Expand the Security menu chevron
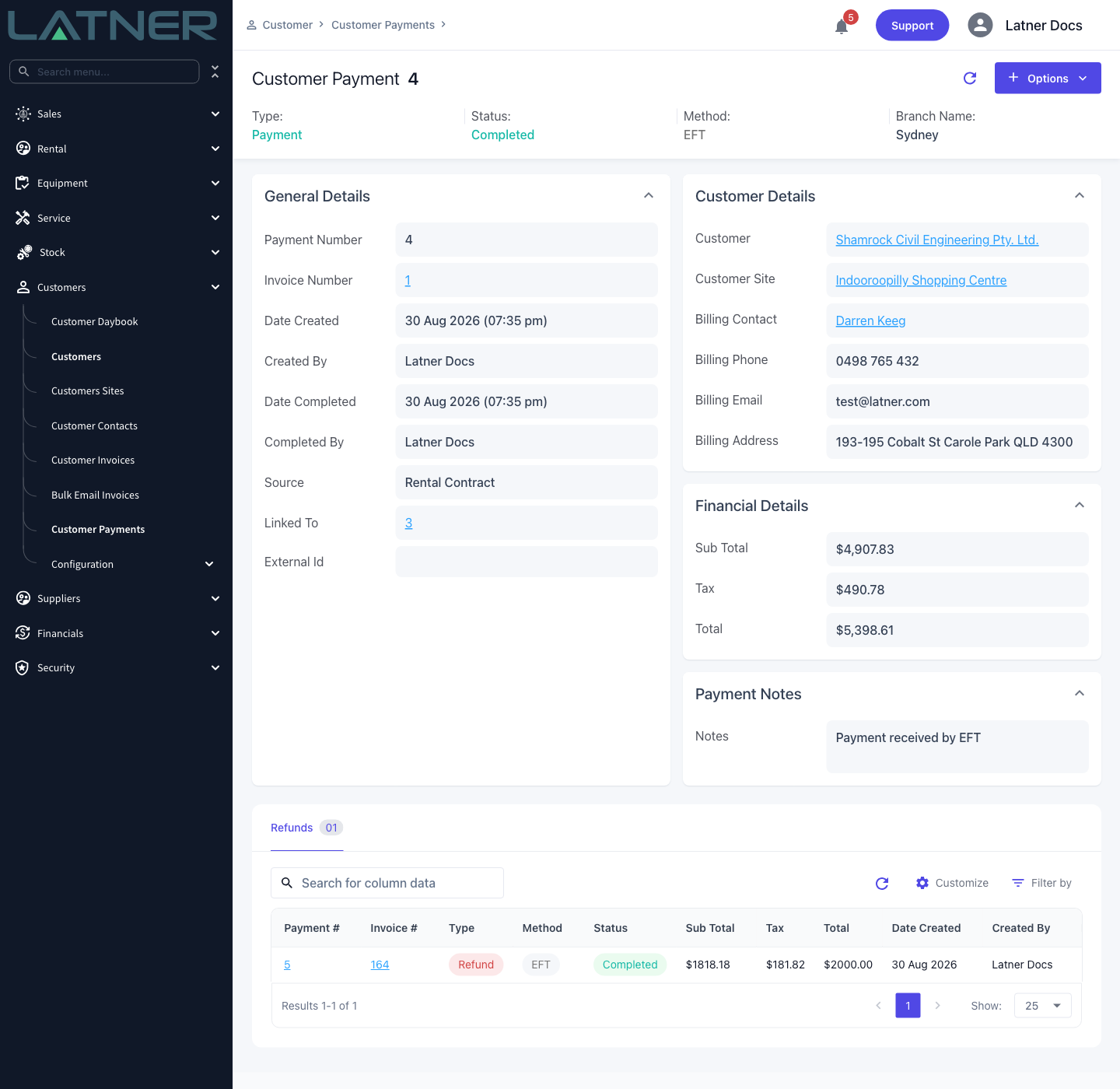Image resolution: width=1120 pixels, height=1089 pixels. click(215, 667)
